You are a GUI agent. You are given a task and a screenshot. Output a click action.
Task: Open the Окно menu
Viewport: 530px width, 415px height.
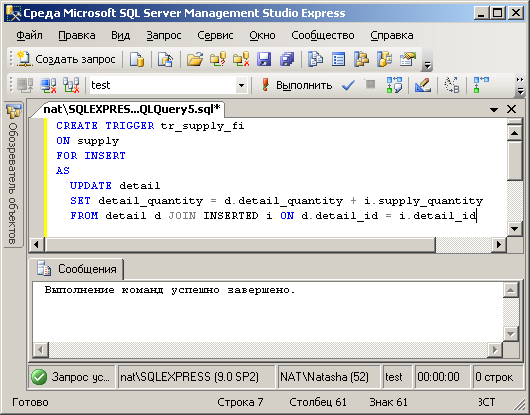click(263, 35)
